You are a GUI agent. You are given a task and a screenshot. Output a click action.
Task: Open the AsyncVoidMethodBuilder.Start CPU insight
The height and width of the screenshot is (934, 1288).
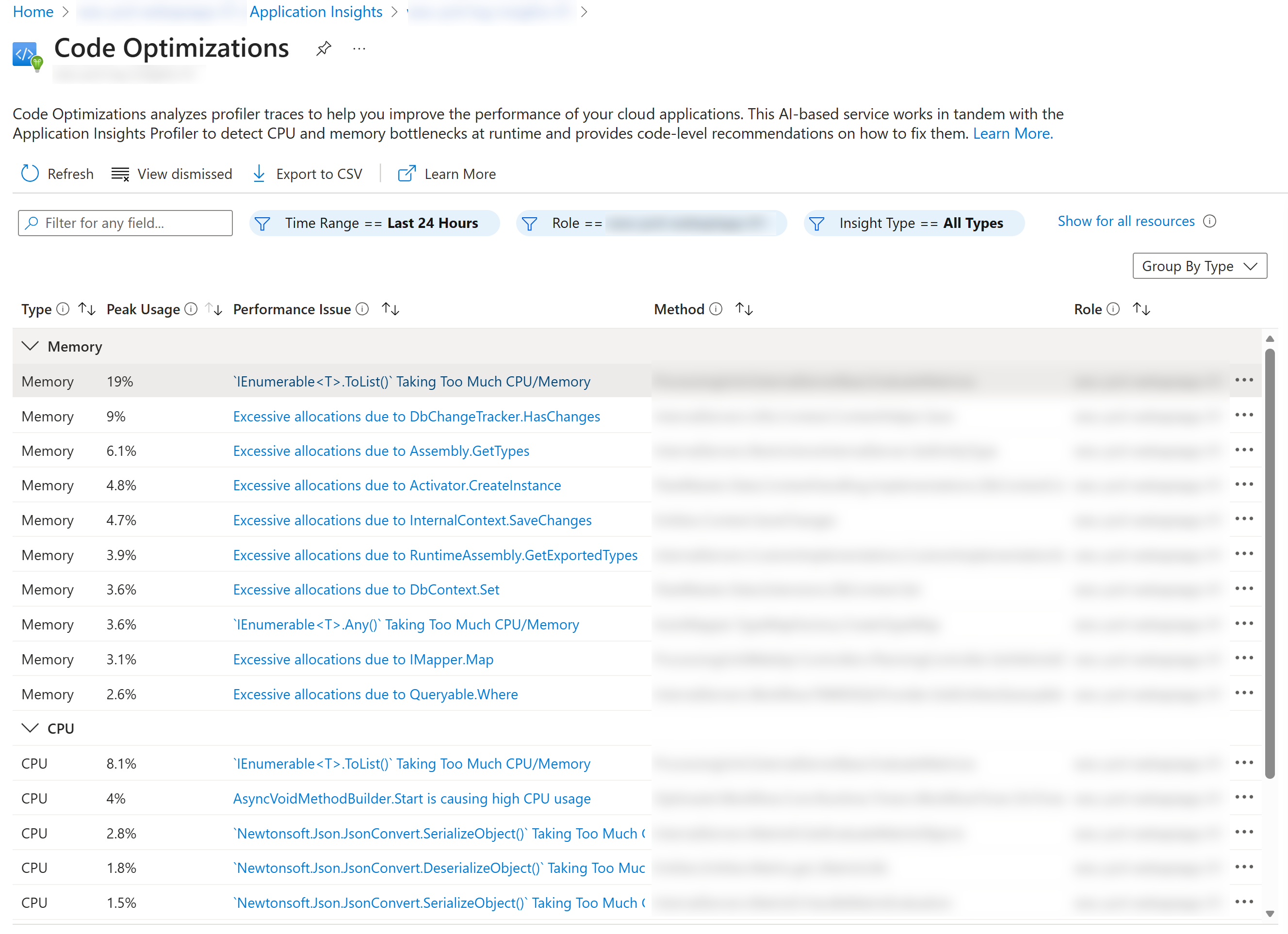click(412, 799)
